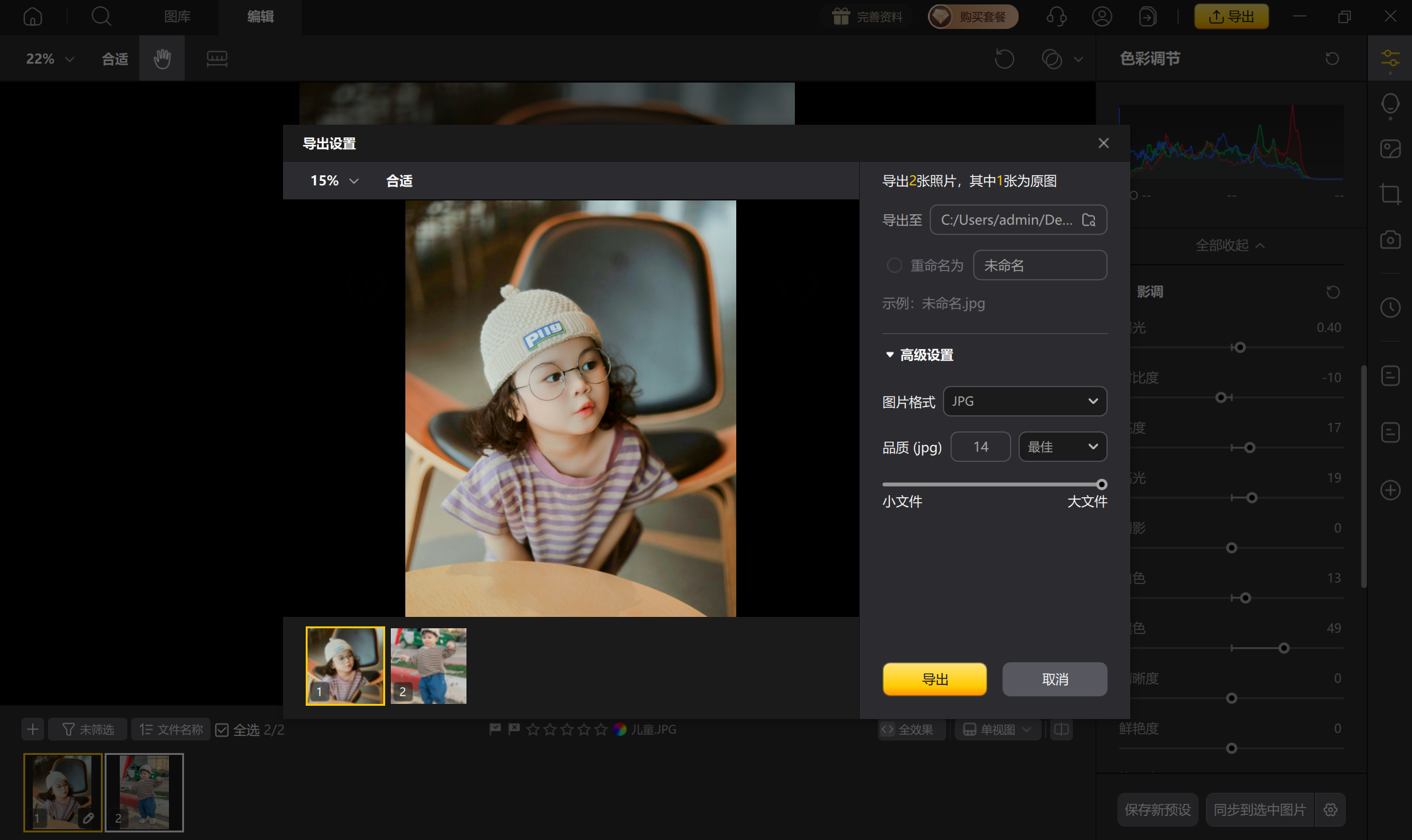The image size is (1412, 840).
Task: Select second photo thumbnail in export dialog
Action: pos(429,665)
